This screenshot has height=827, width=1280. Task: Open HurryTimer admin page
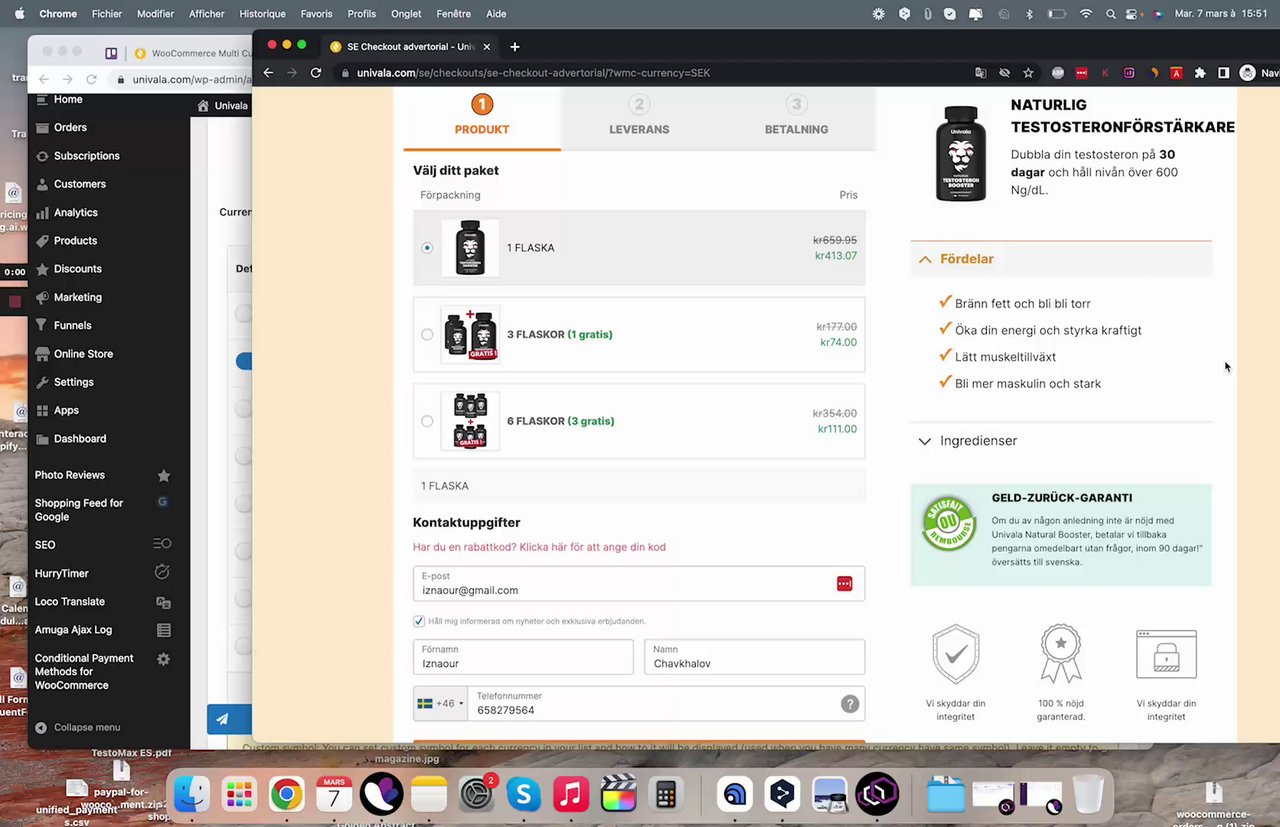(x=62, y=573)
